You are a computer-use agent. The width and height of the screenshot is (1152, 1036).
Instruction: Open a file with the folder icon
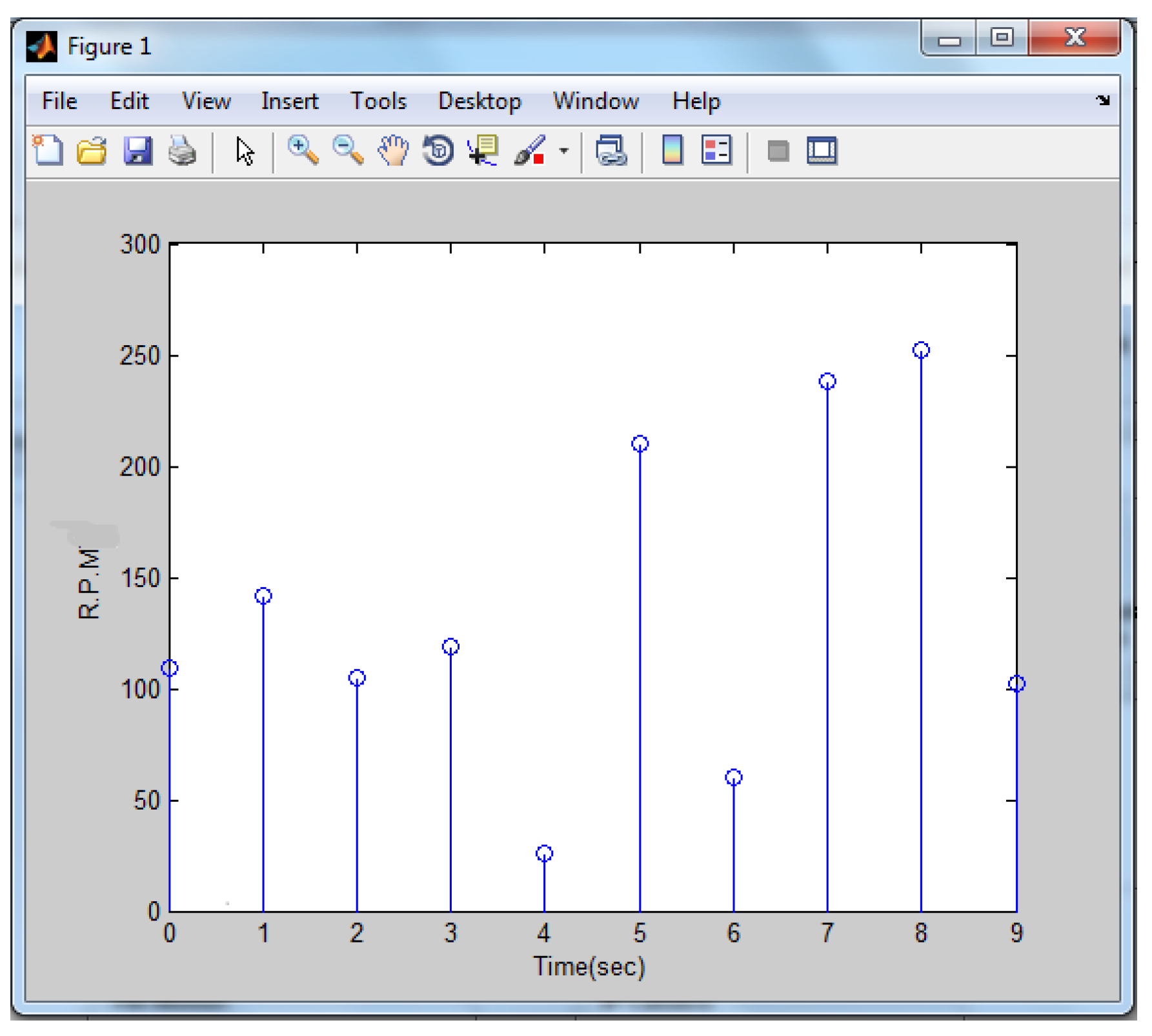(x=92, y=151)
